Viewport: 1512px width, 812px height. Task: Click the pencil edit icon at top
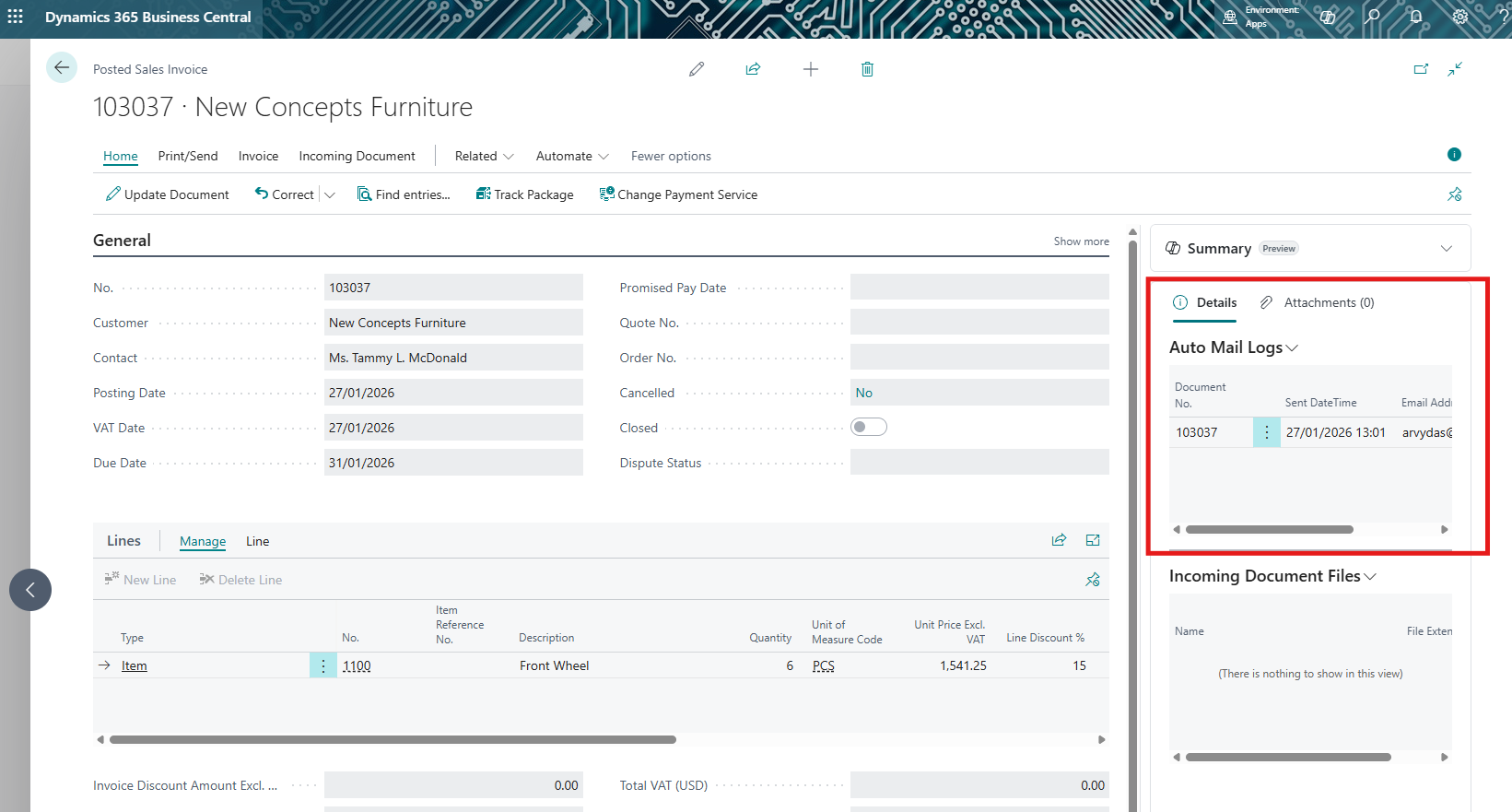pos(697,69)
